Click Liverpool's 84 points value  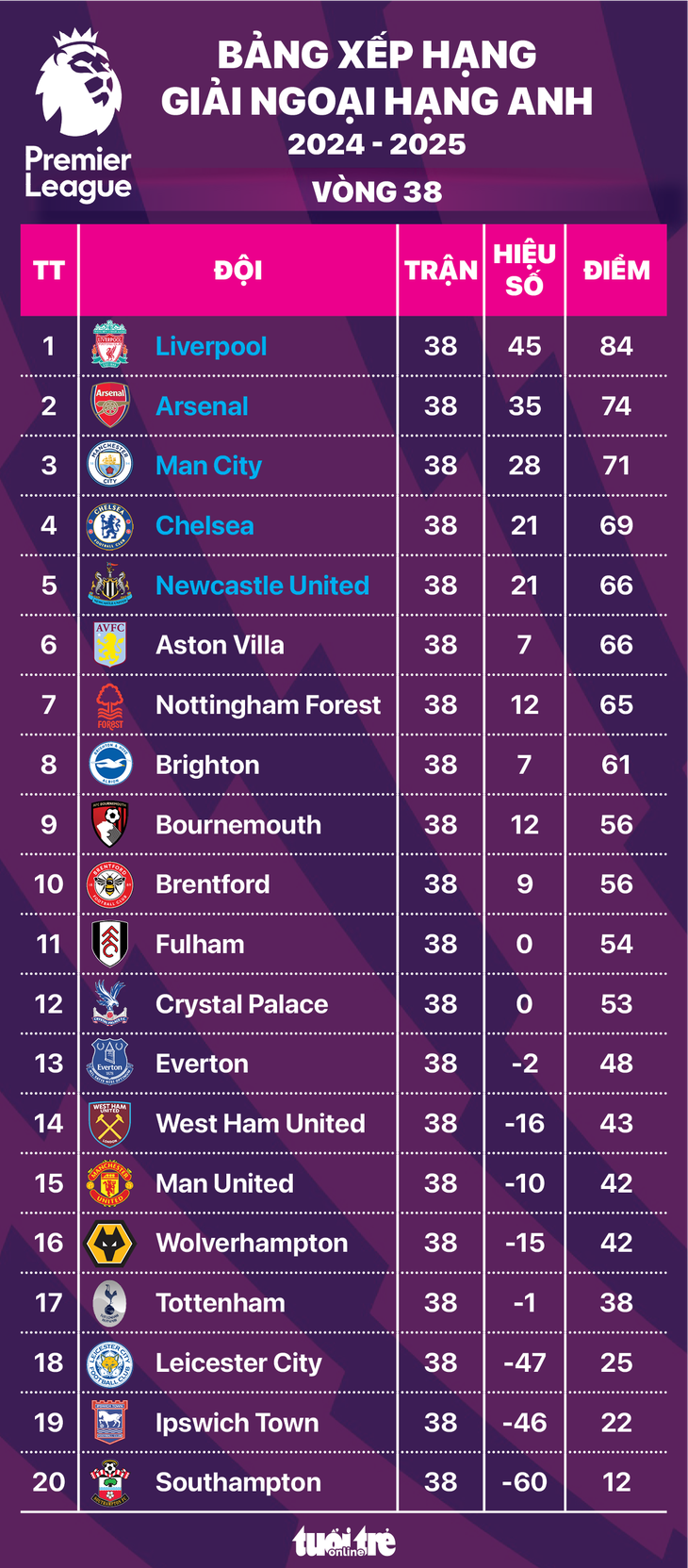616,346
